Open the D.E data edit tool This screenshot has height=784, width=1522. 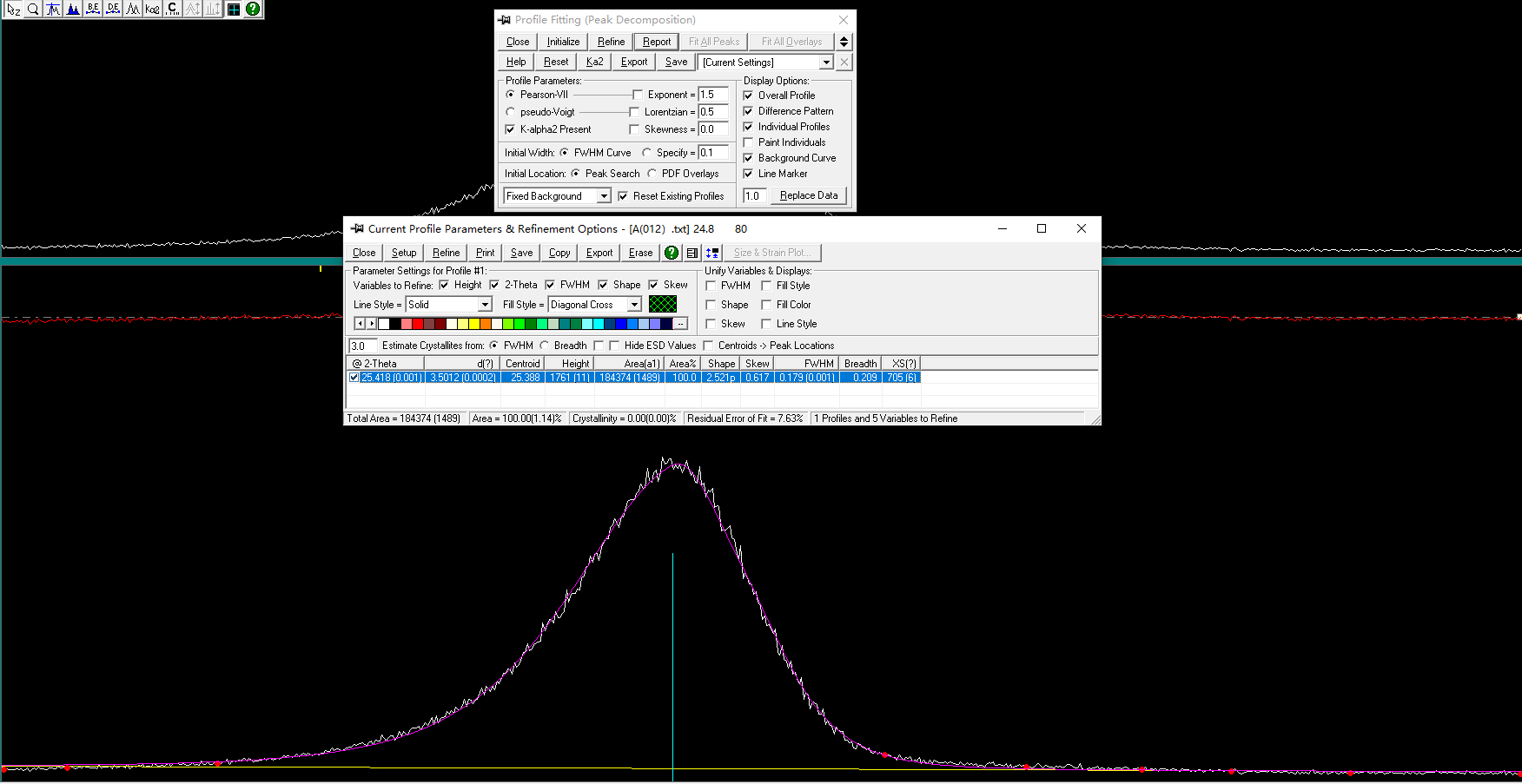click(113, 9)
